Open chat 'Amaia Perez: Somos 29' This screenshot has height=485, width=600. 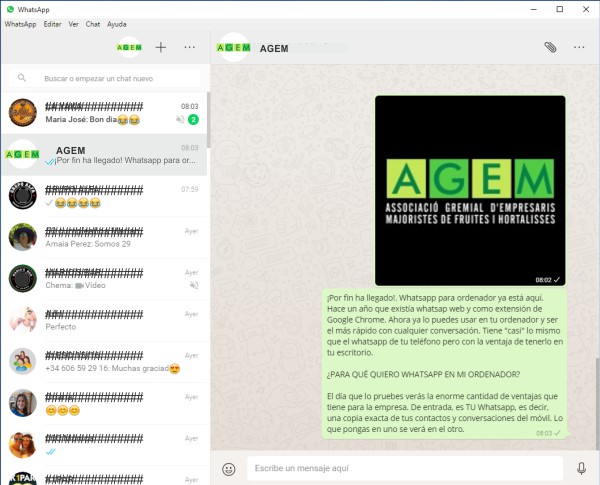pos(104,237)
